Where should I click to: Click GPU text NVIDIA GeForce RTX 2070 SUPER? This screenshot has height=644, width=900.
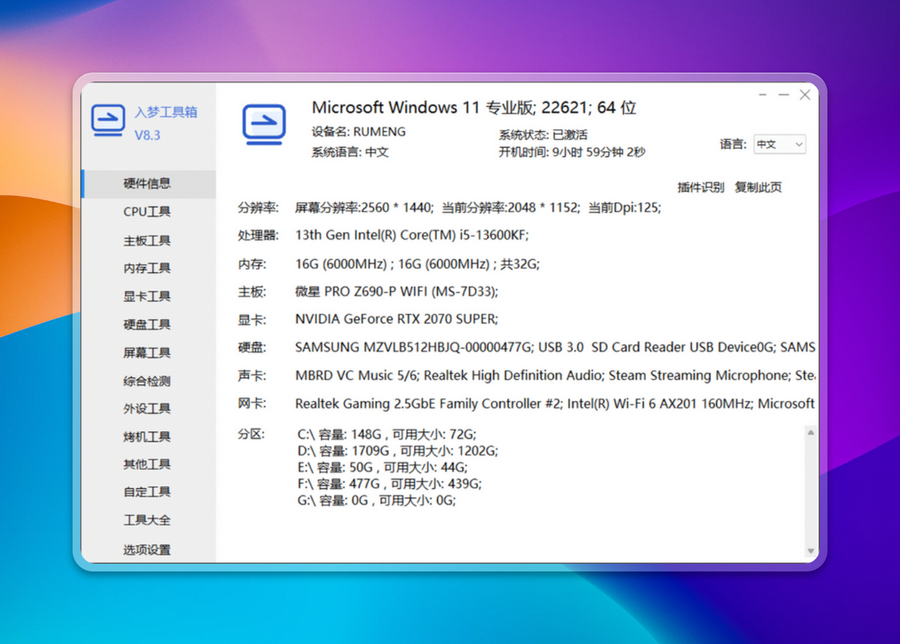pyautogui.click(x=397, y=319)
